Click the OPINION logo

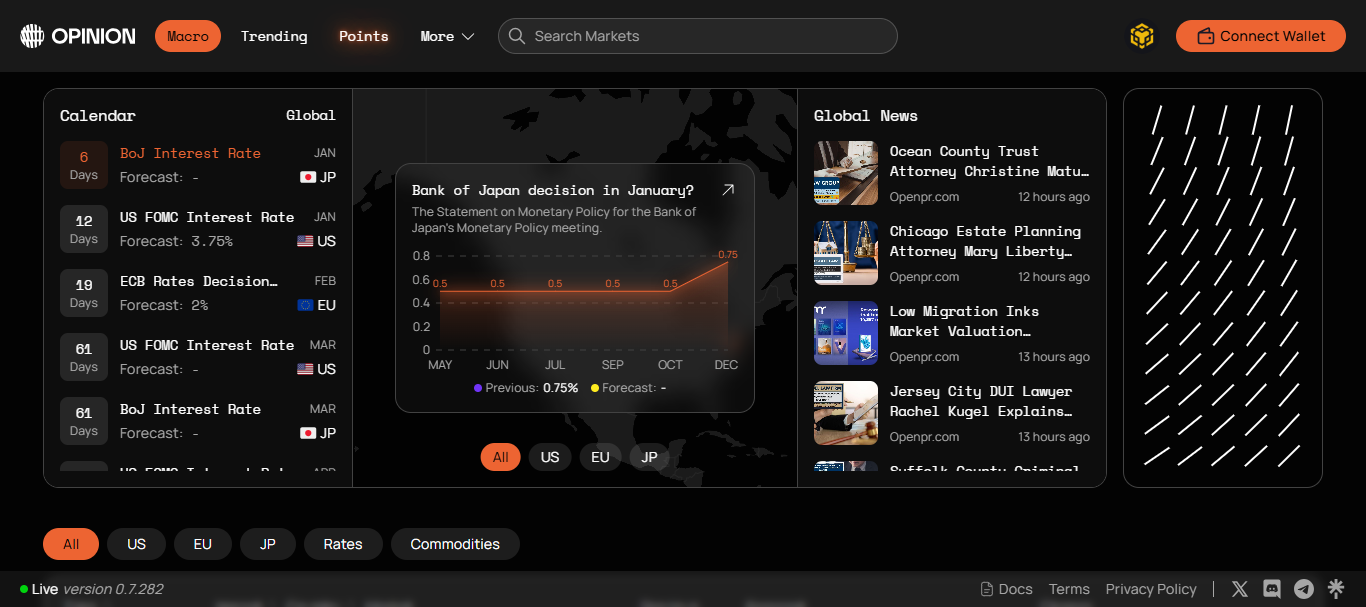(78, 36)
